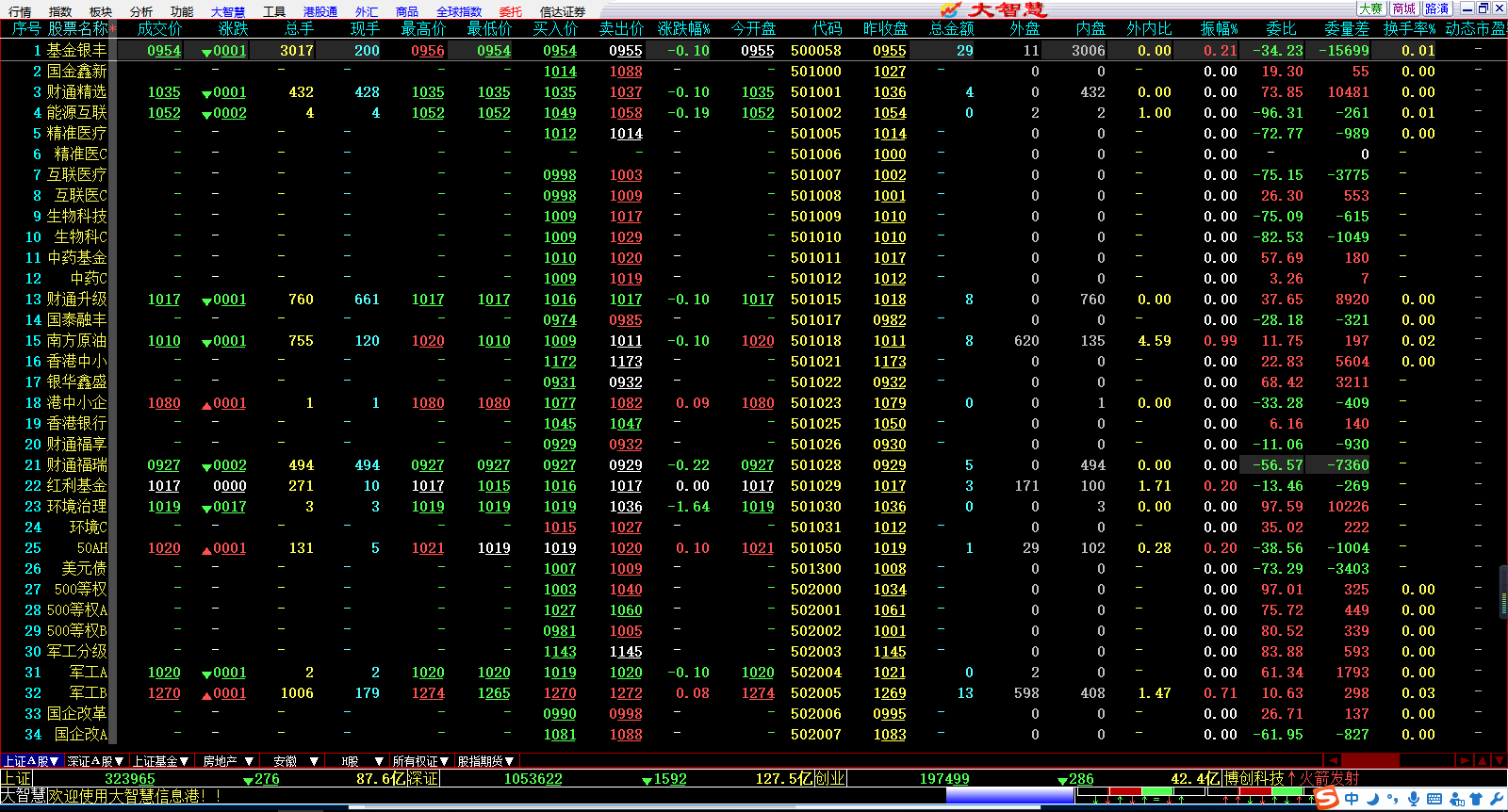Image resolution: width=1508 pixels, height=812 pixels.
Task: Select the 南方原油 stock row
Action: tap(77, 341)
